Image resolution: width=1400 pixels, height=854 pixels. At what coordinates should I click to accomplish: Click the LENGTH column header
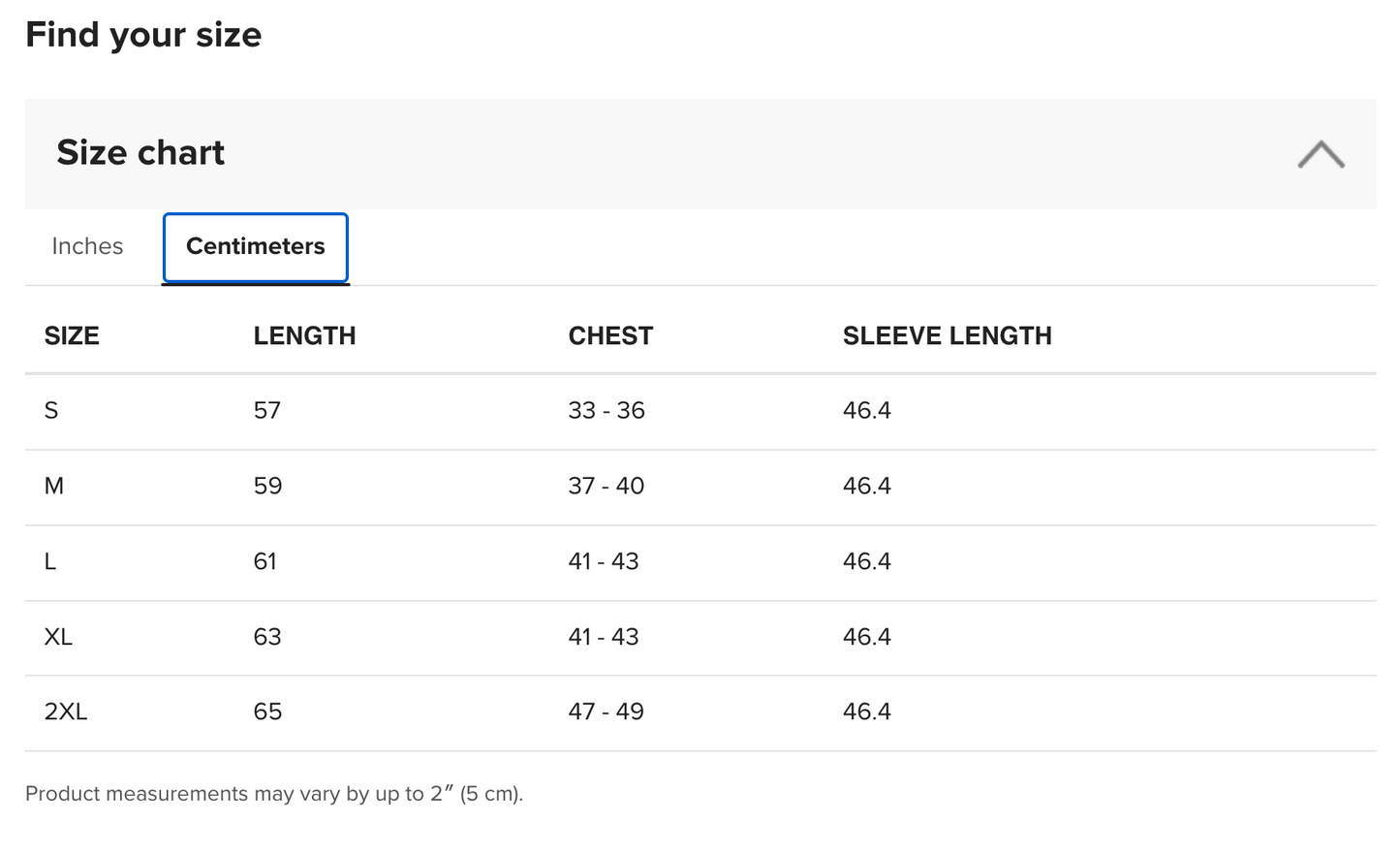(x=304, y=335)
